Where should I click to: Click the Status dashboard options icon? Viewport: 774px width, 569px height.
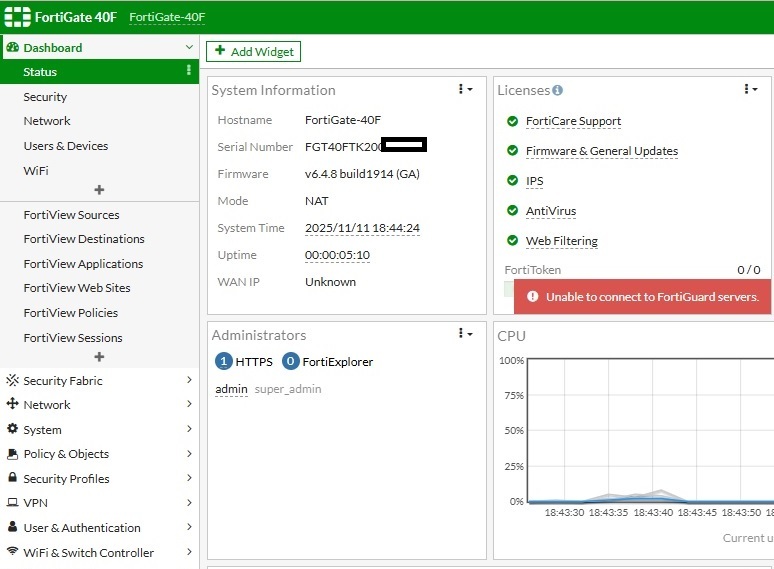pyautogui.click(x=188, y=71)
